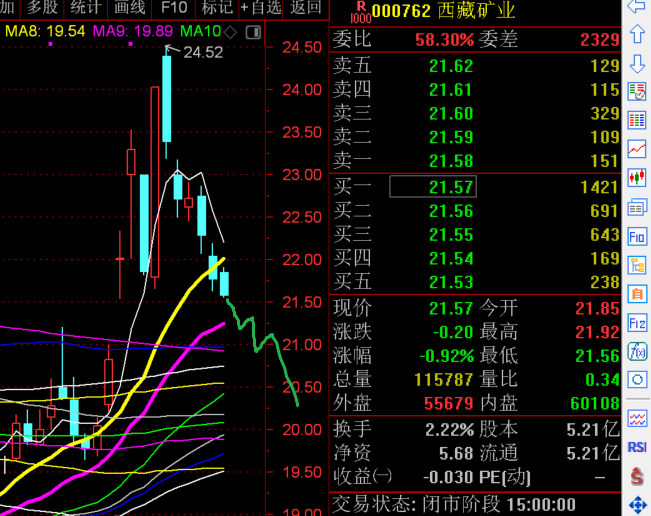This screenshot has height=516, width=651.
Task: Click the 总量 value 115787
Action: click(444, 379)
